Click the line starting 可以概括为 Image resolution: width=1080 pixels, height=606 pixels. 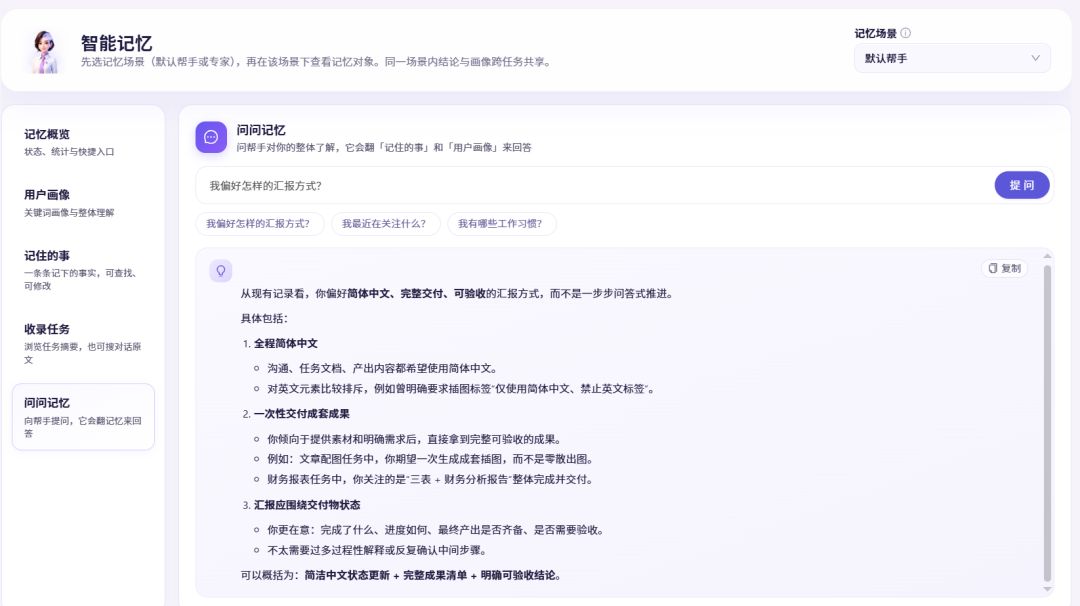coord(402,575)
